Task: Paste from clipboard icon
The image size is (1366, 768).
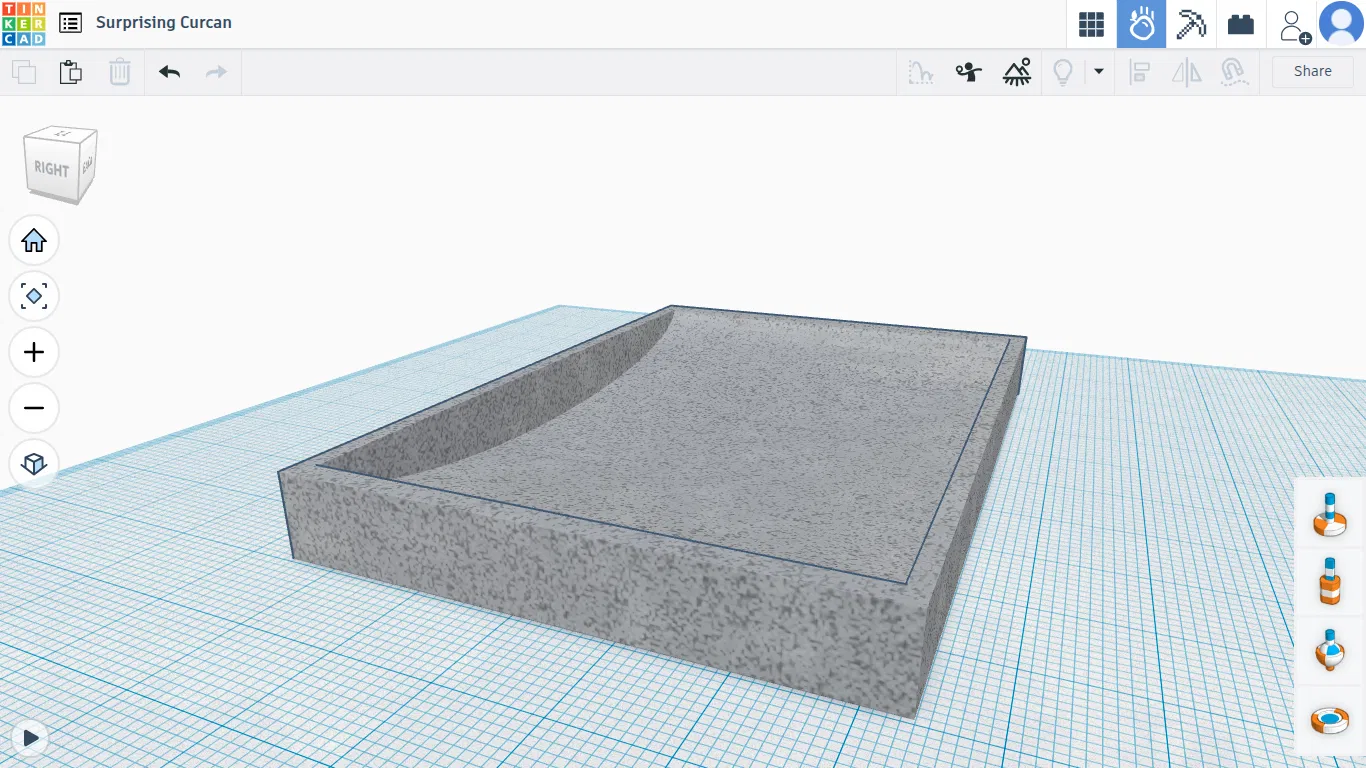Action: 70,72
